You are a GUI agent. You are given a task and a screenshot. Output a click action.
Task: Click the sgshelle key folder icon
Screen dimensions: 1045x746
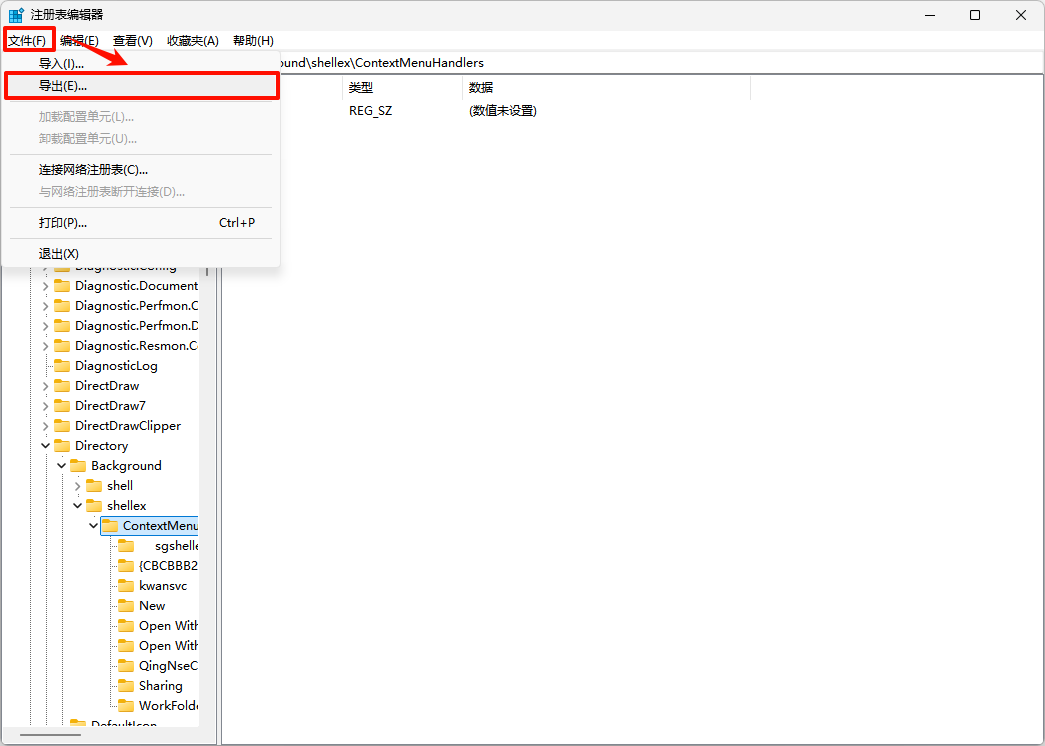click(126, 546)
